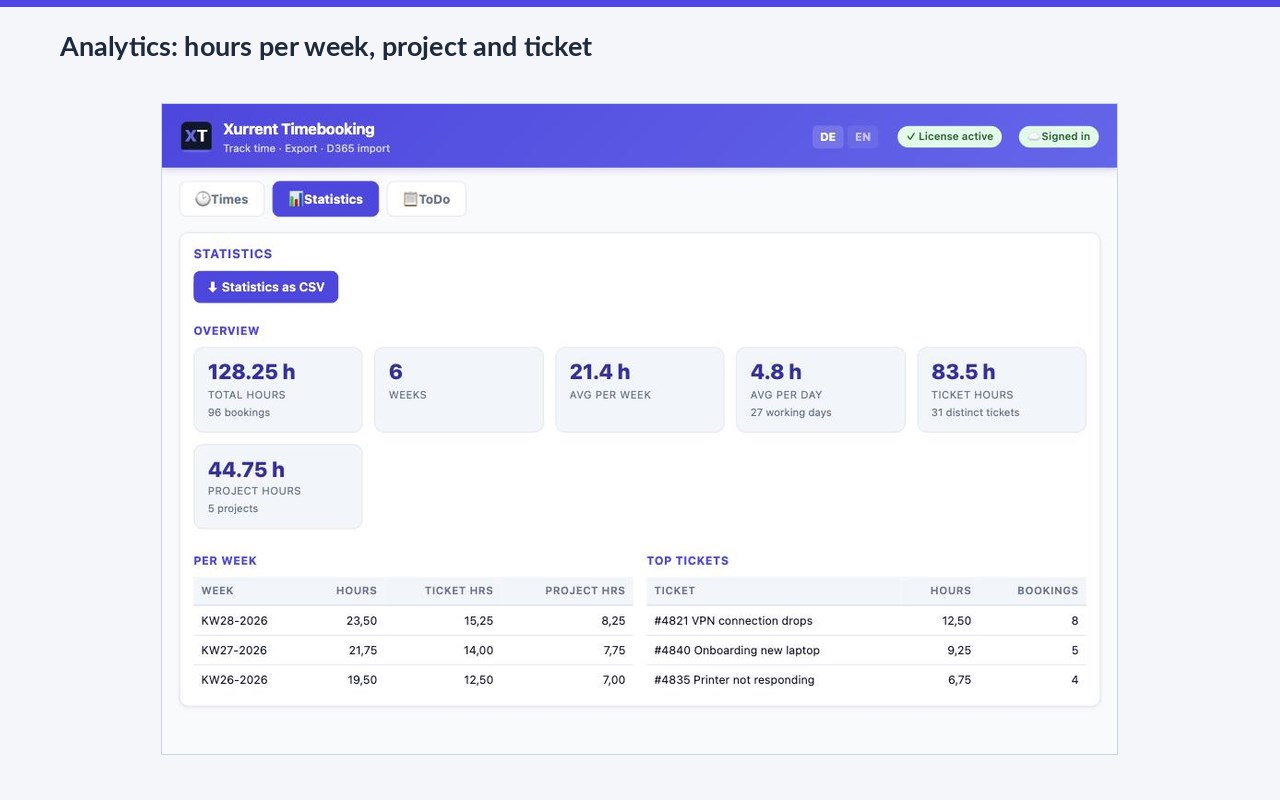1280x800 pixels.
Task: Select the Statistics tab
Action: coord(325,199)
